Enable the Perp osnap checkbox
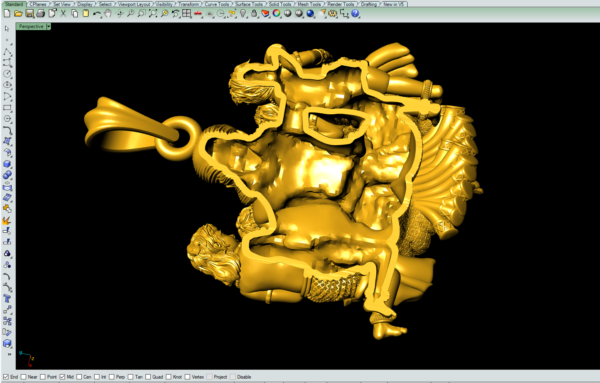600x383 pixels. 112,377
